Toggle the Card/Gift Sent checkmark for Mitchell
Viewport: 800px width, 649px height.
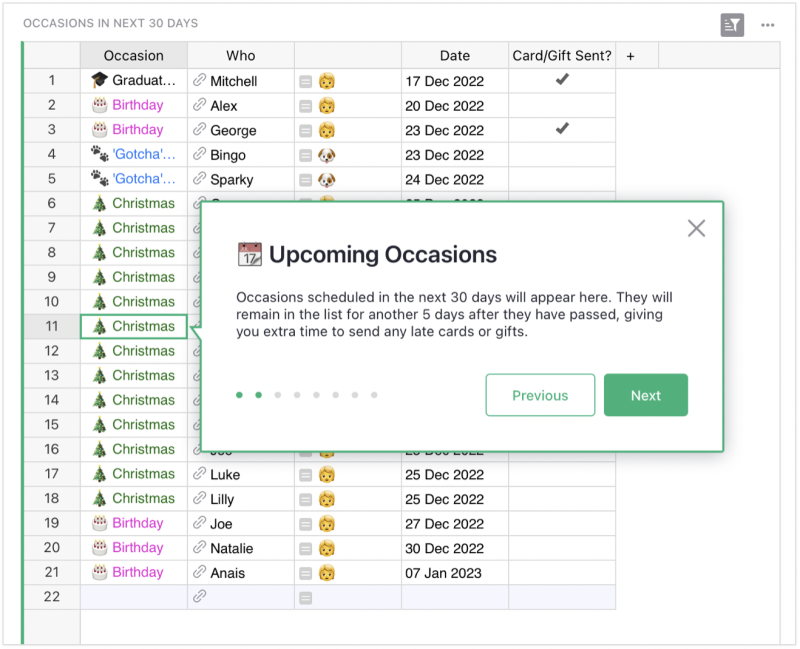pos(562,80)
